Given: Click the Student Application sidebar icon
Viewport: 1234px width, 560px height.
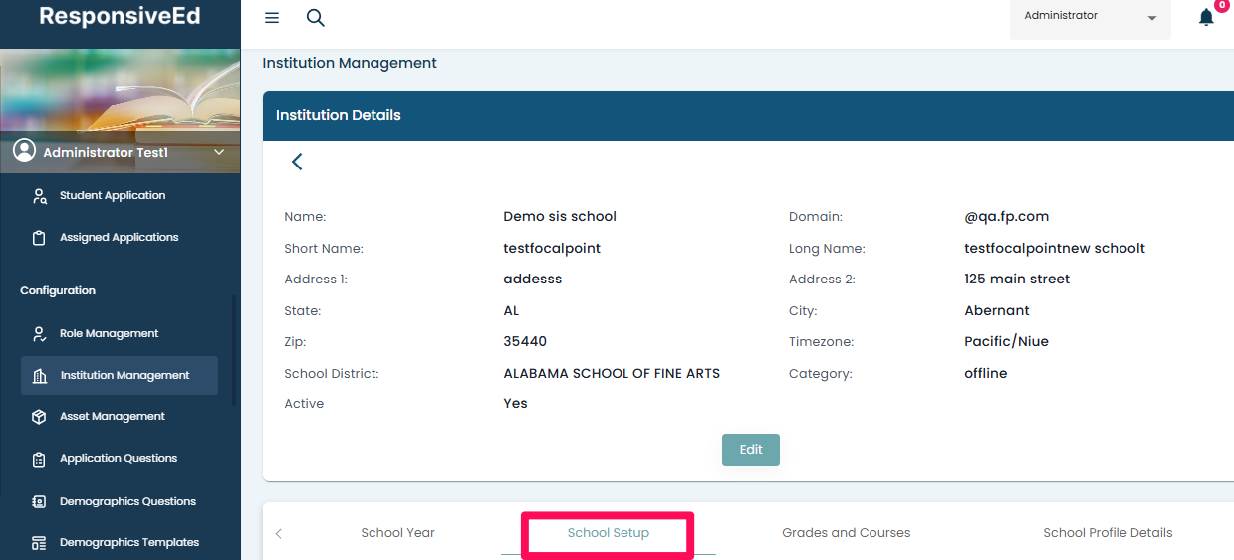Looking at the screenshot, I should pyautogui.click(x=40, y=196).
